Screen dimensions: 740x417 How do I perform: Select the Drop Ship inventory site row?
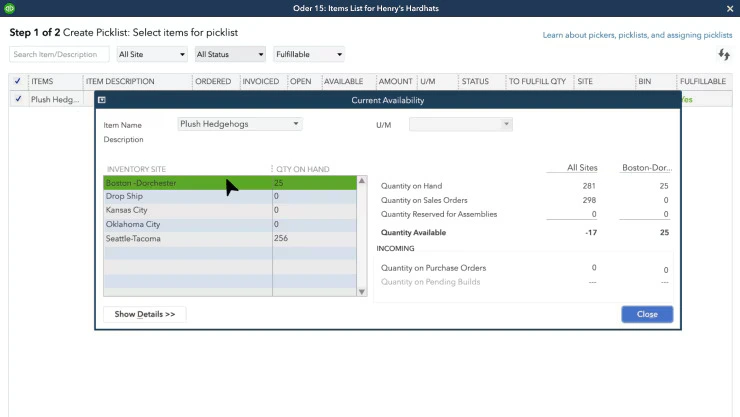pos(230,196)
